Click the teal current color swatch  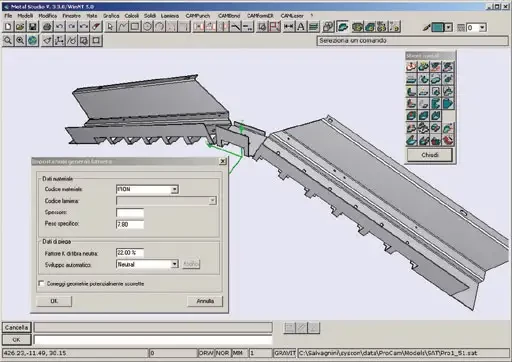(x=438, y=28)
